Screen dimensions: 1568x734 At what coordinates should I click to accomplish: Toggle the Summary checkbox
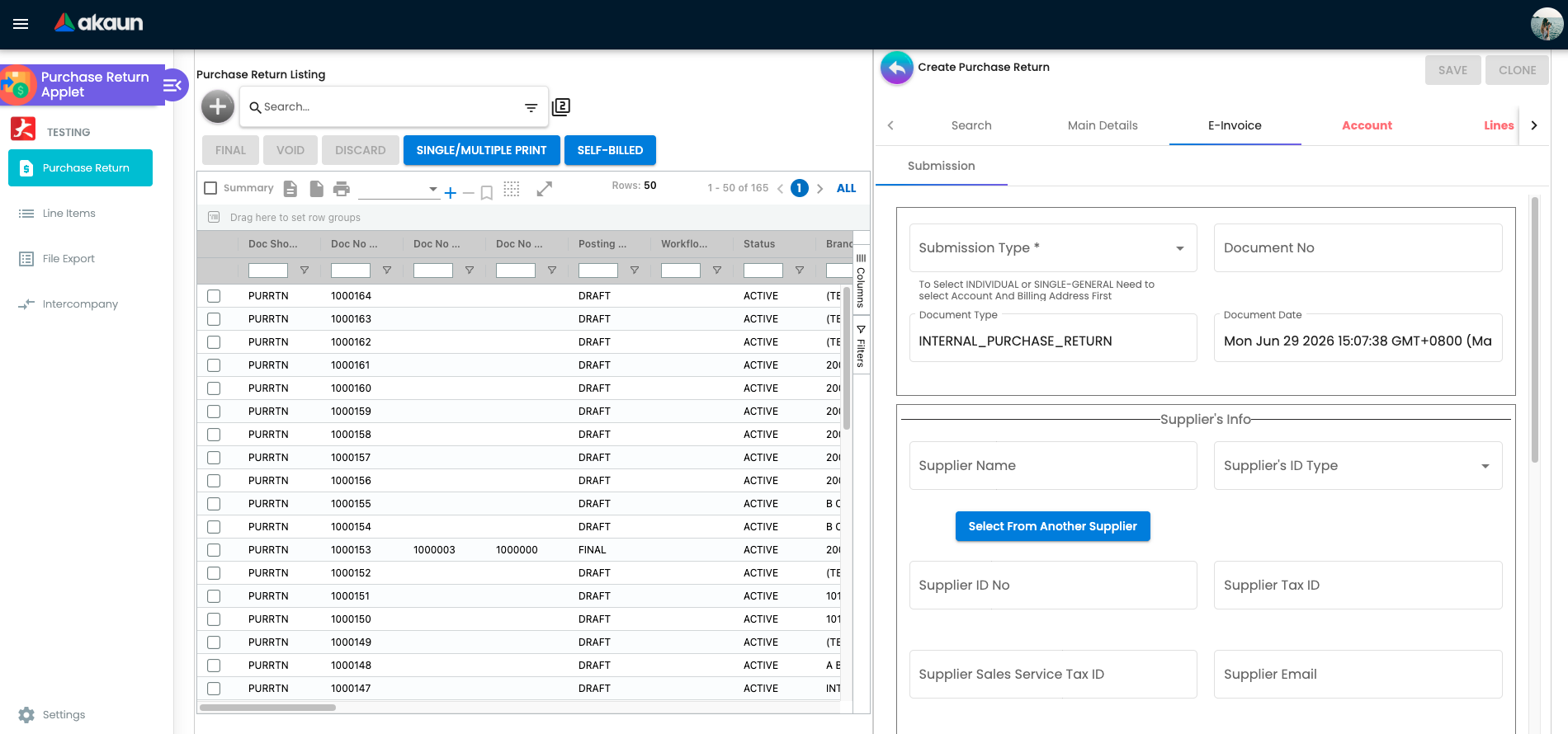(x=210, y=188)
